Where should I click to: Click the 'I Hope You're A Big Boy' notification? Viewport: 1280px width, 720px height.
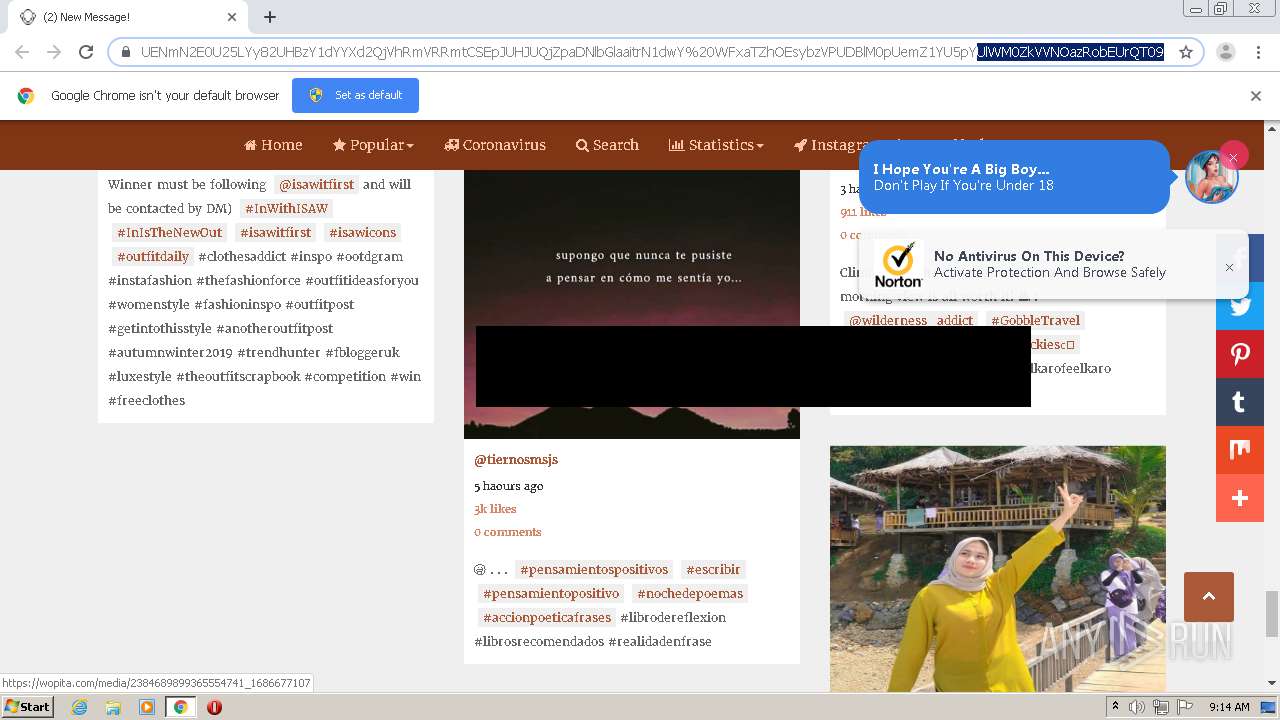point(1013,177)
